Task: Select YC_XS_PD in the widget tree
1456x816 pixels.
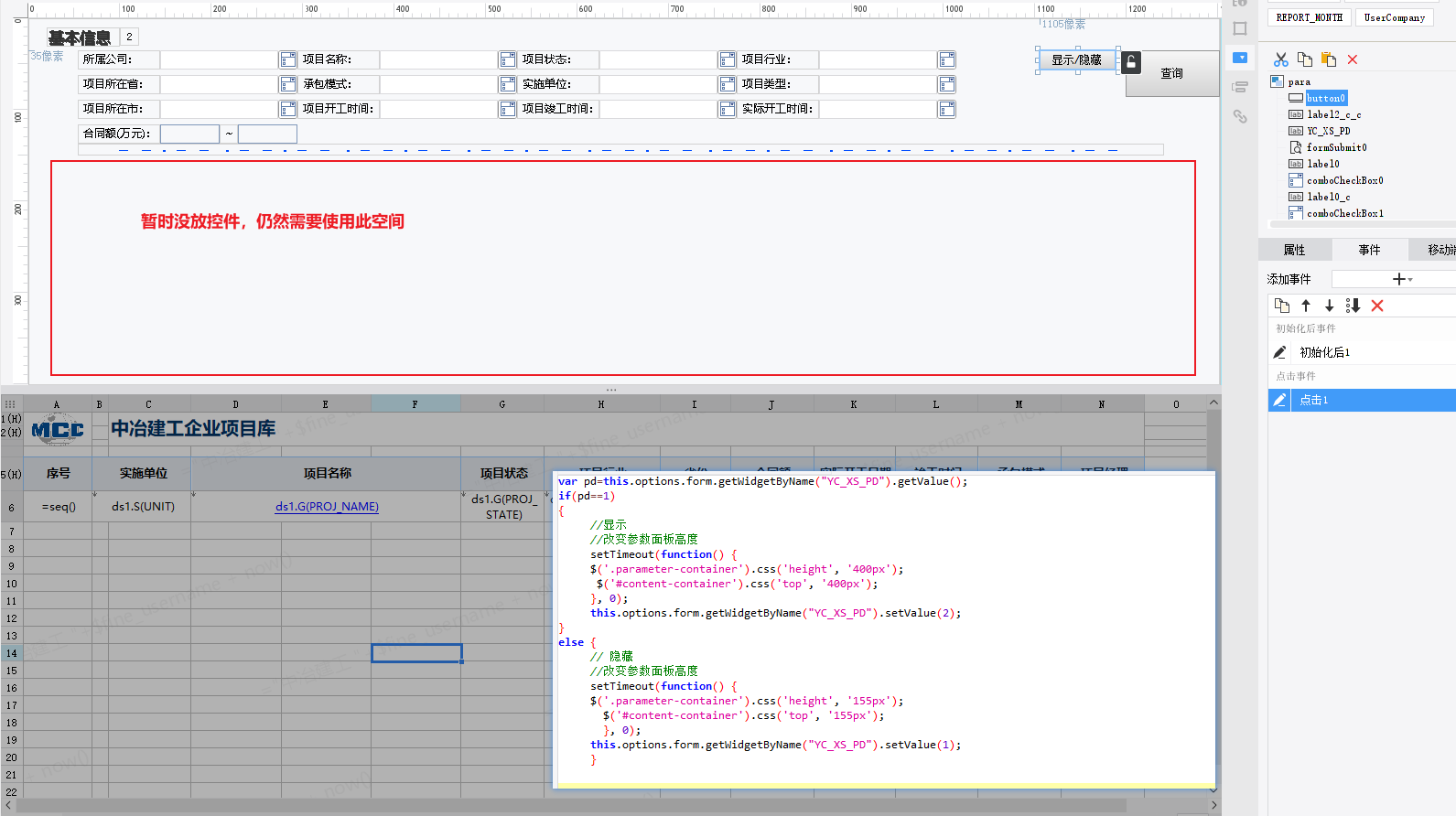Action: 1328,131
